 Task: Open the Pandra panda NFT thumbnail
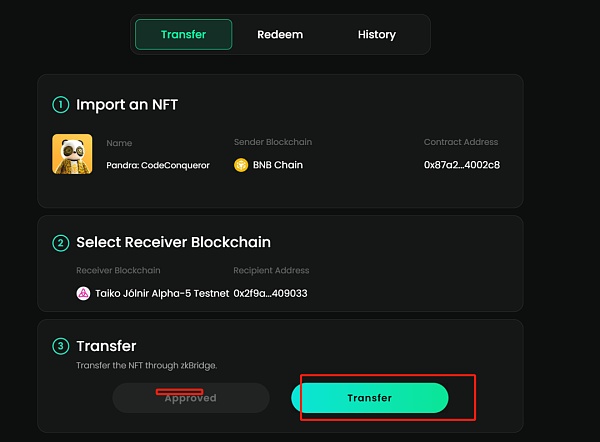(72, 154)
